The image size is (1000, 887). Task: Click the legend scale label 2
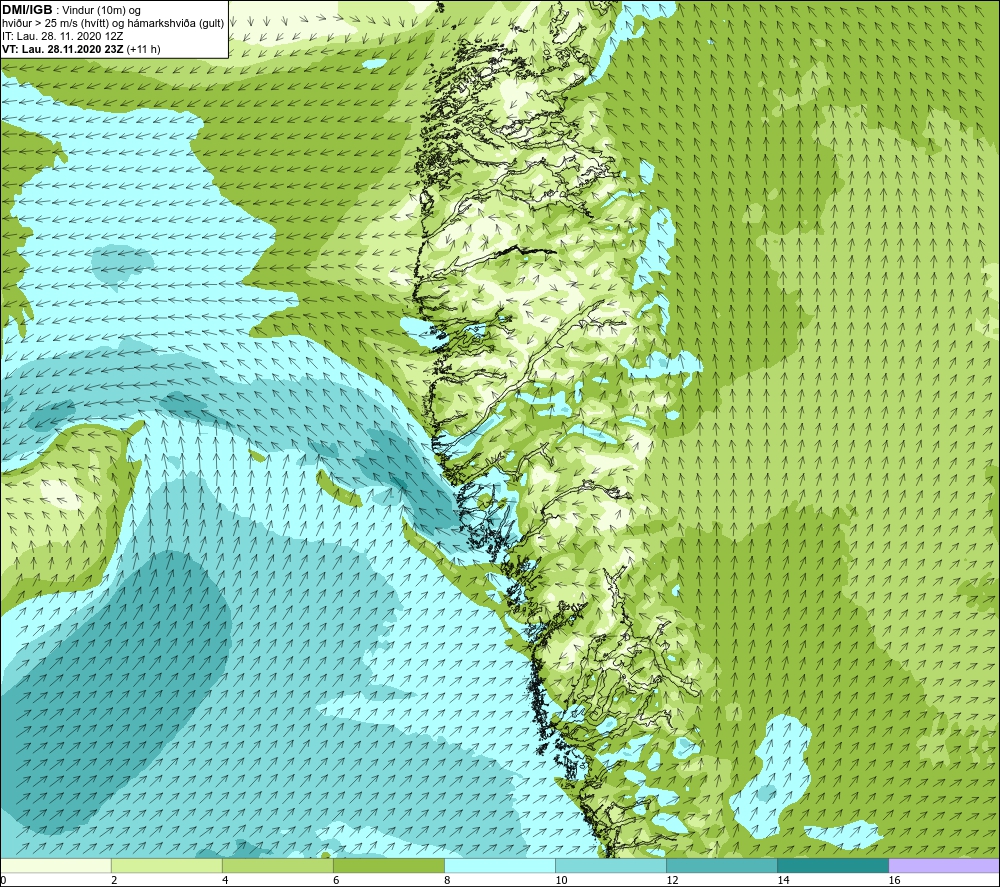114,880
